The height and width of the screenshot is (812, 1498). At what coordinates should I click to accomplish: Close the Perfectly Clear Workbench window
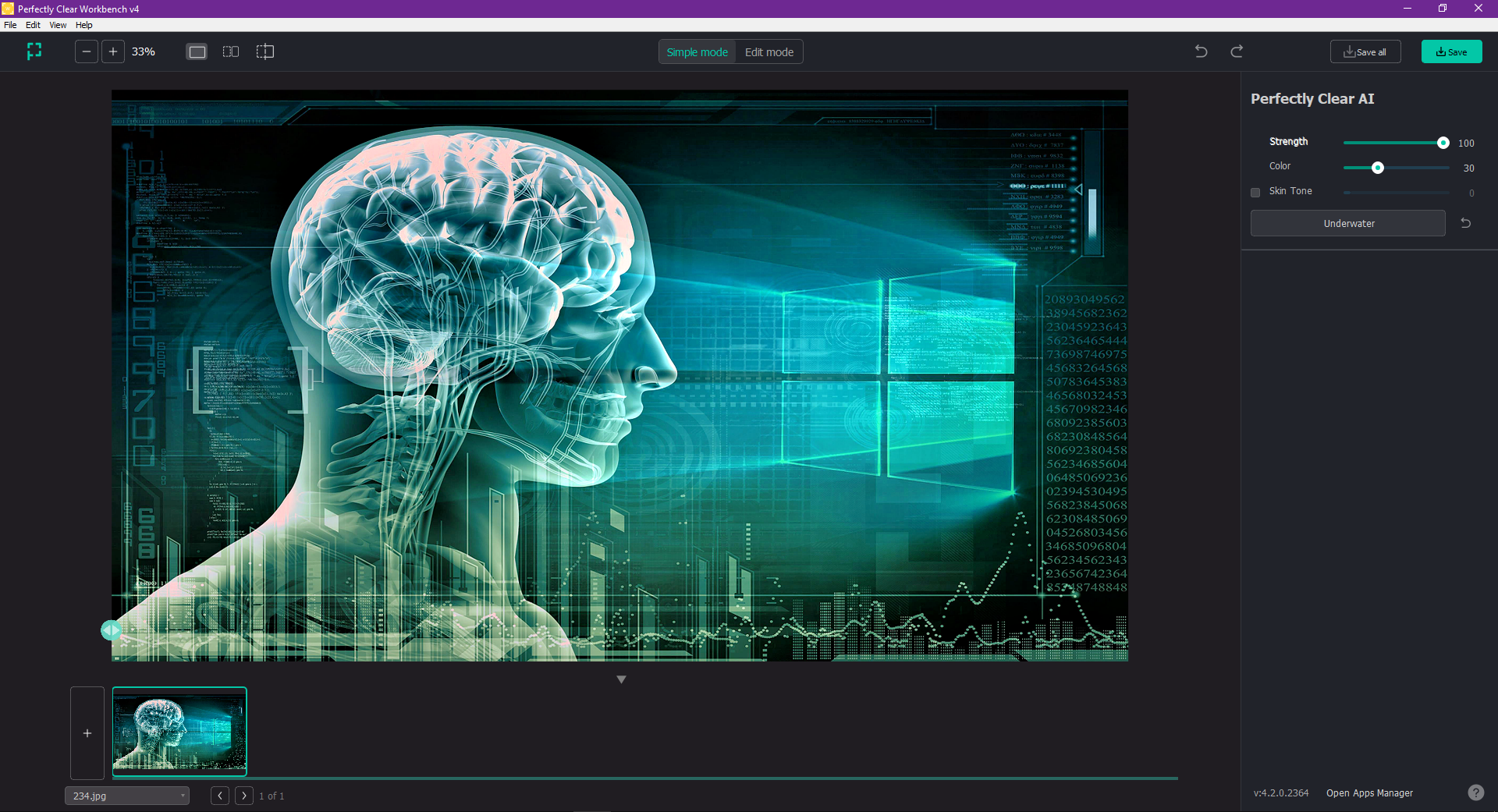(1478, 9)
